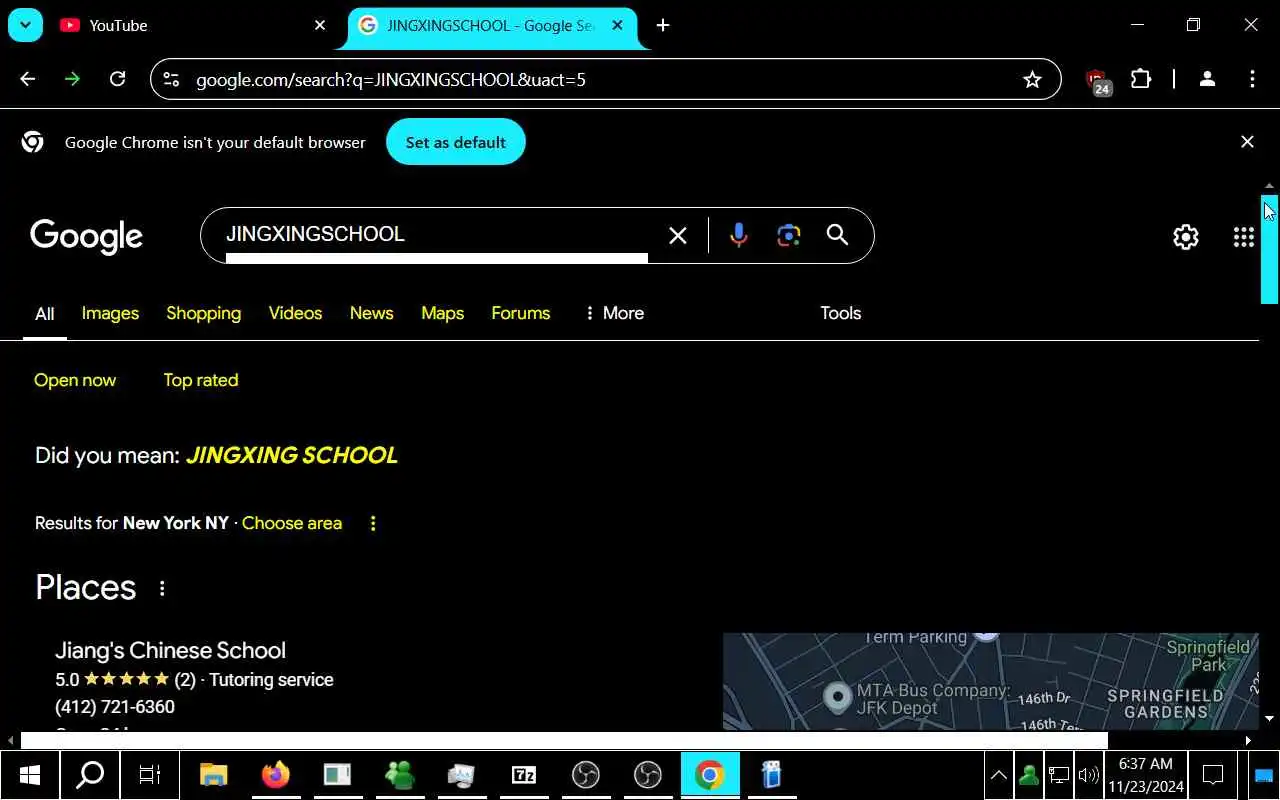
Task: Go to the Google logo homepage
Action: (87, 236)
